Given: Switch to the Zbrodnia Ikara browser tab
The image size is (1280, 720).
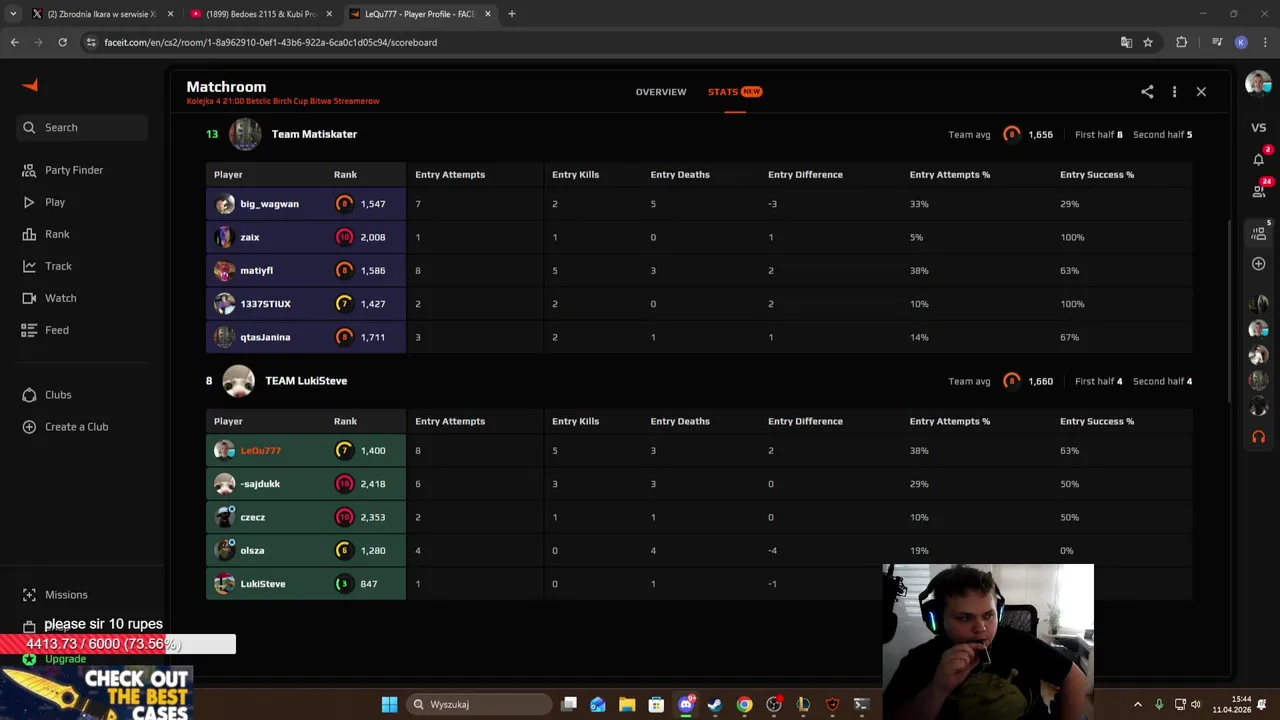Looking at the screenshot, I should coord(100,14).
